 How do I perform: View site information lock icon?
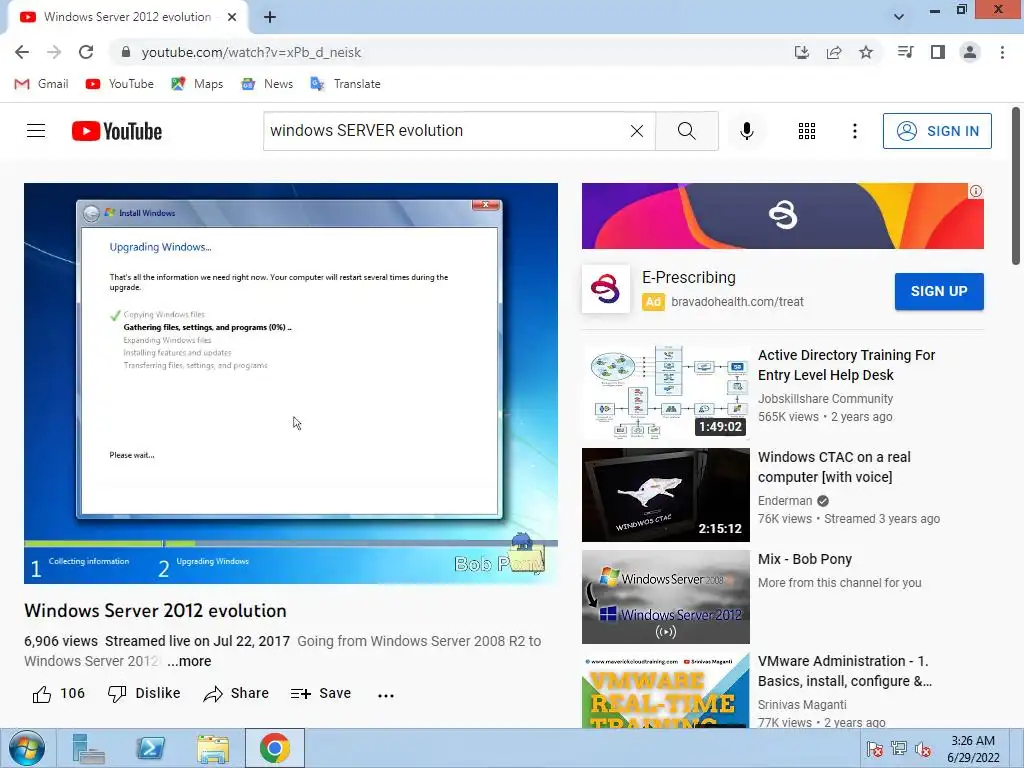click(x=126, y=52)
